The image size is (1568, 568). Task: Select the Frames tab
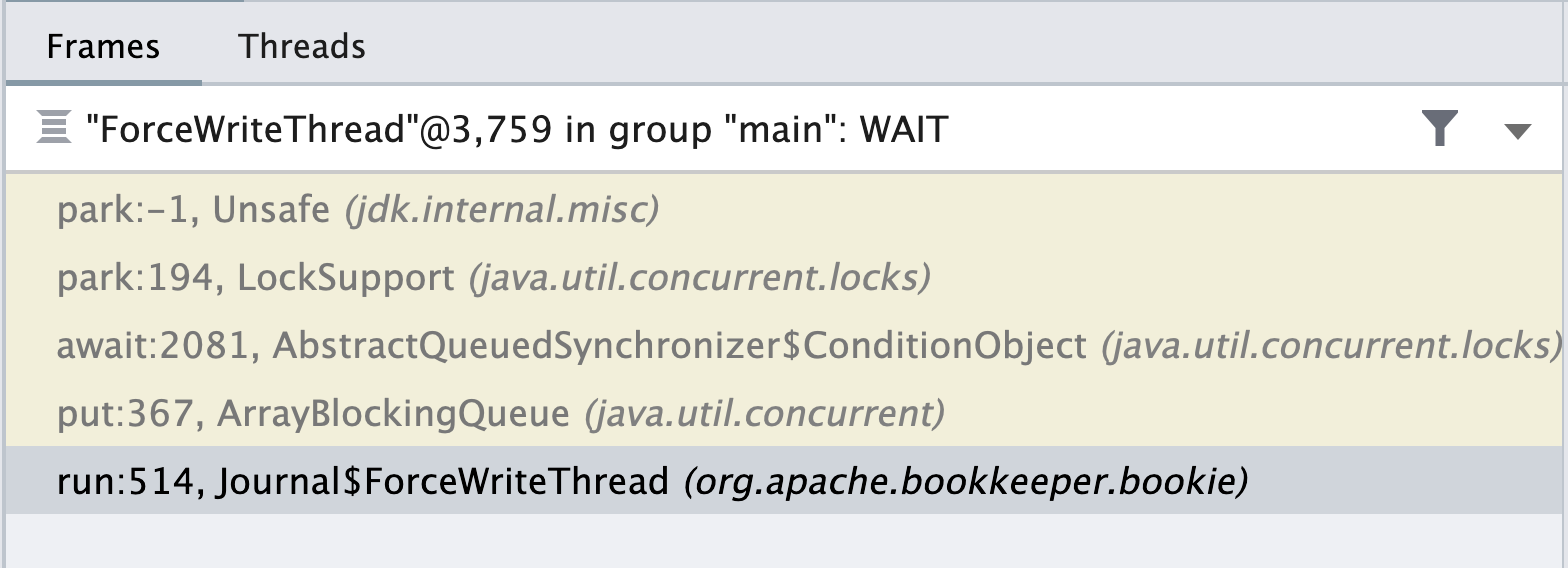[x=103, y=47]
